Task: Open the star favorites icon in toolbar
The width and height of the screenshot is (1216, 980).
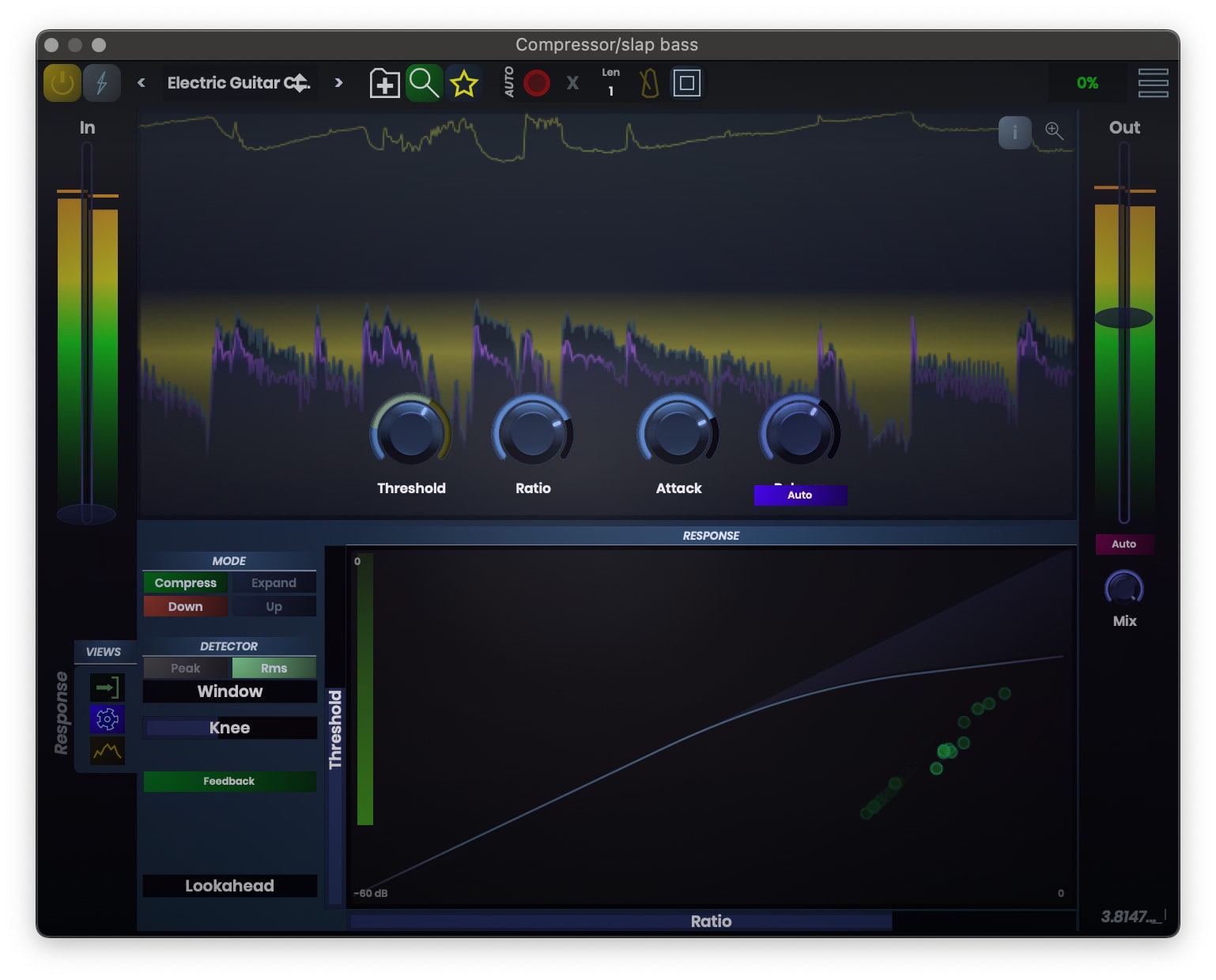Action: pyautogui.click(x=464, y=82)
